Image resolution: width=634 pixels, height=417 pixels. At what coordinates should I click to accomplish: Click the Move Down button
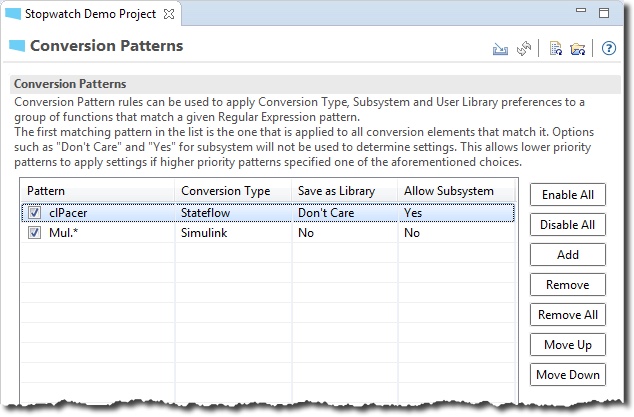click(568, 375)
